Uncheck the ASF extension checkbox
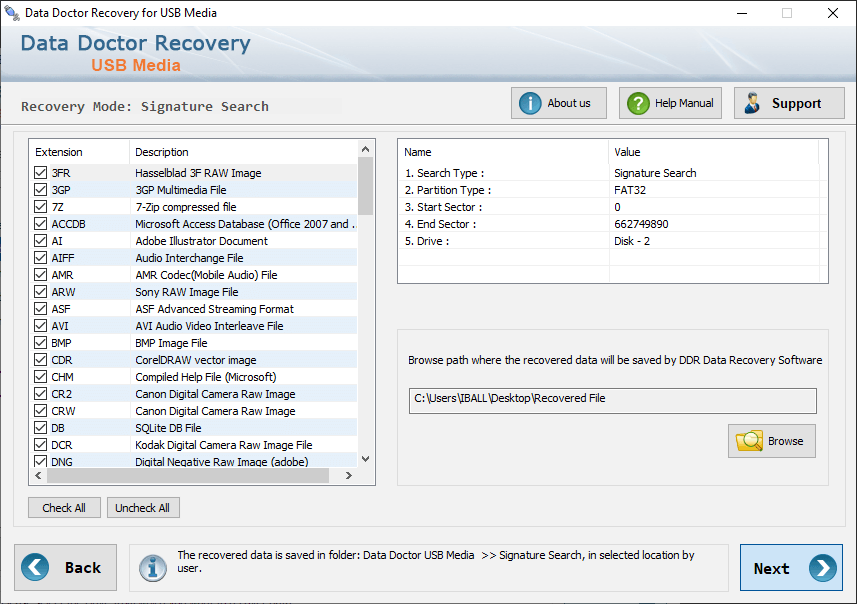 click(40, 309)
